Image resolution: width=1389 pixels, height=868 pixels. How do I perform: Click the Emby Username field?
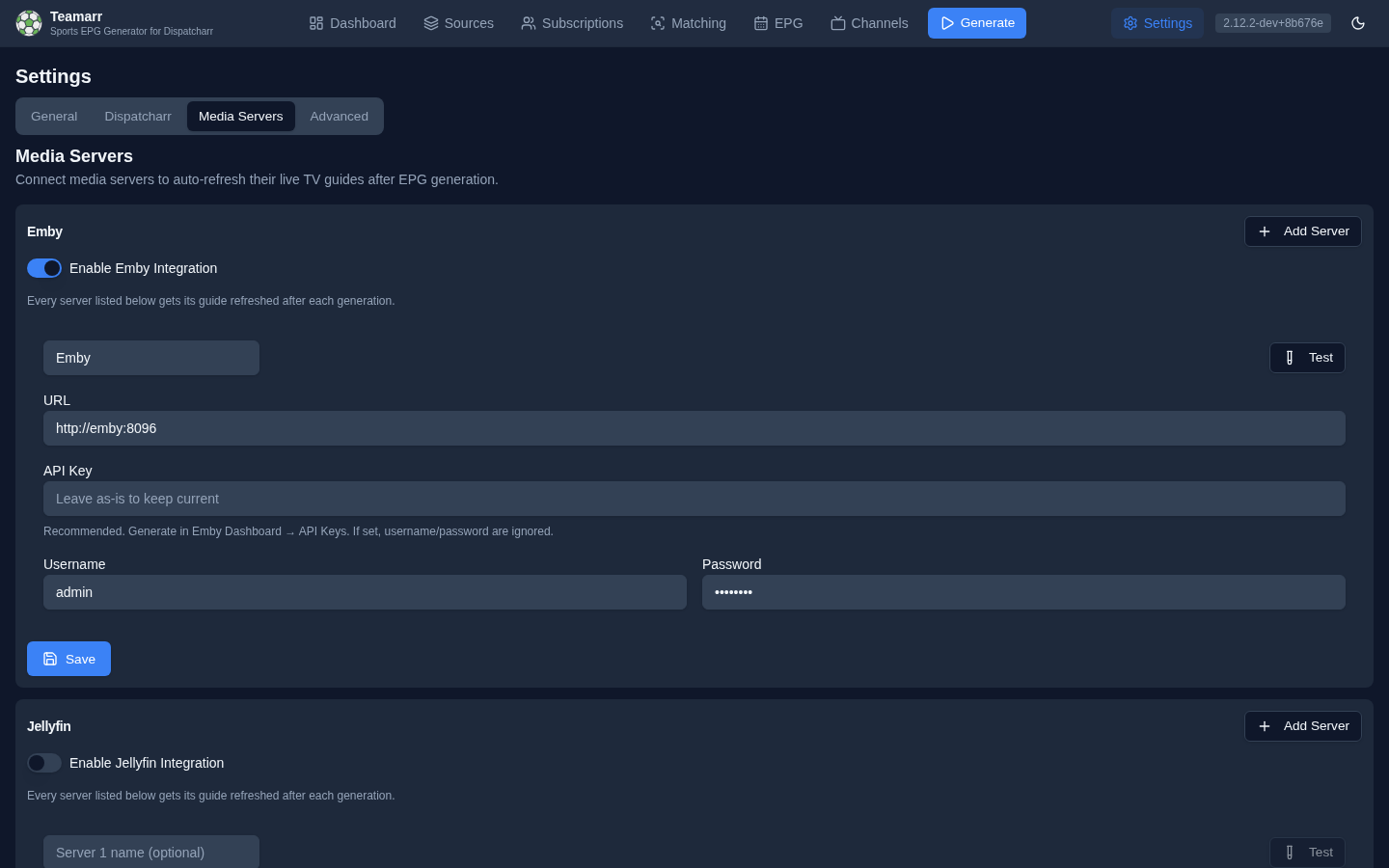pos(365,592)
